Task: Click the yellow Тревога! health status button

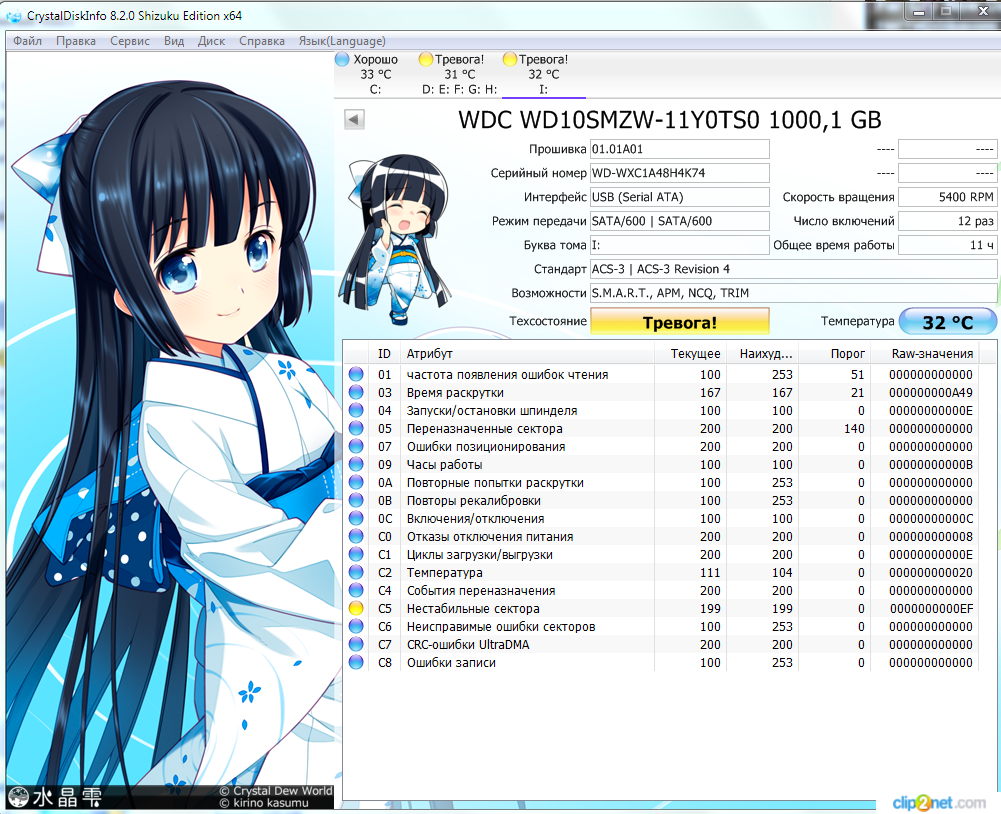Action: tap(679, 322)
